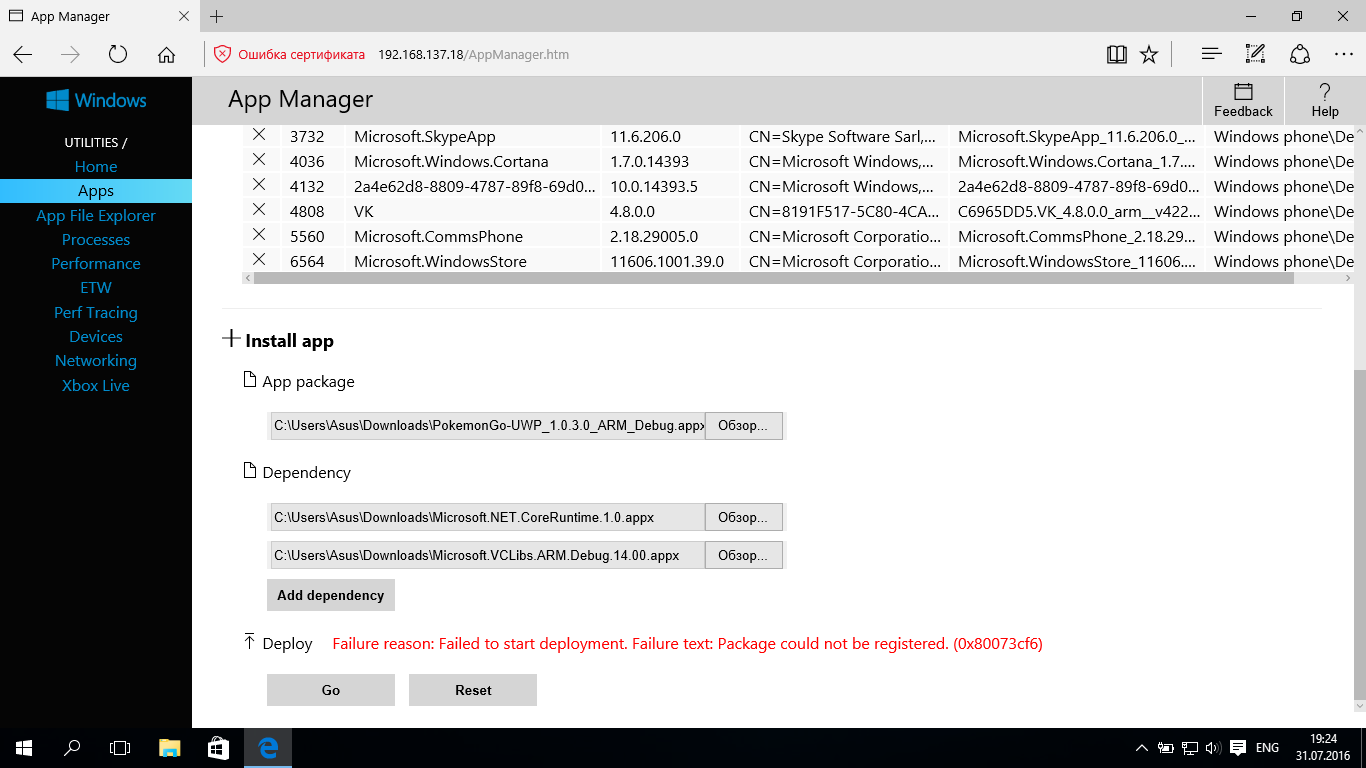Open the ETW page

pyautogui.click(x=96, y=287)
